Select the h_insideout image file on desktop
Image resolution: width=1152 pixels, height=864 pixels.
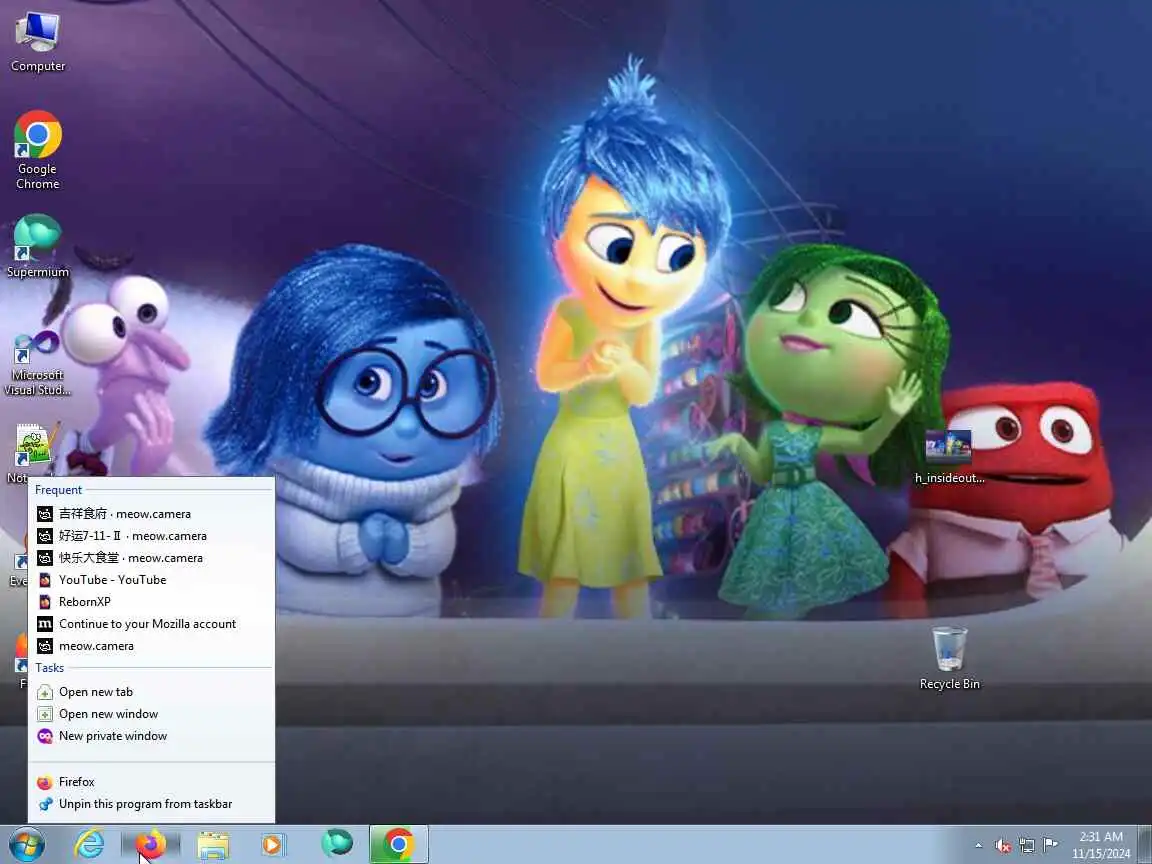point(948,457)
